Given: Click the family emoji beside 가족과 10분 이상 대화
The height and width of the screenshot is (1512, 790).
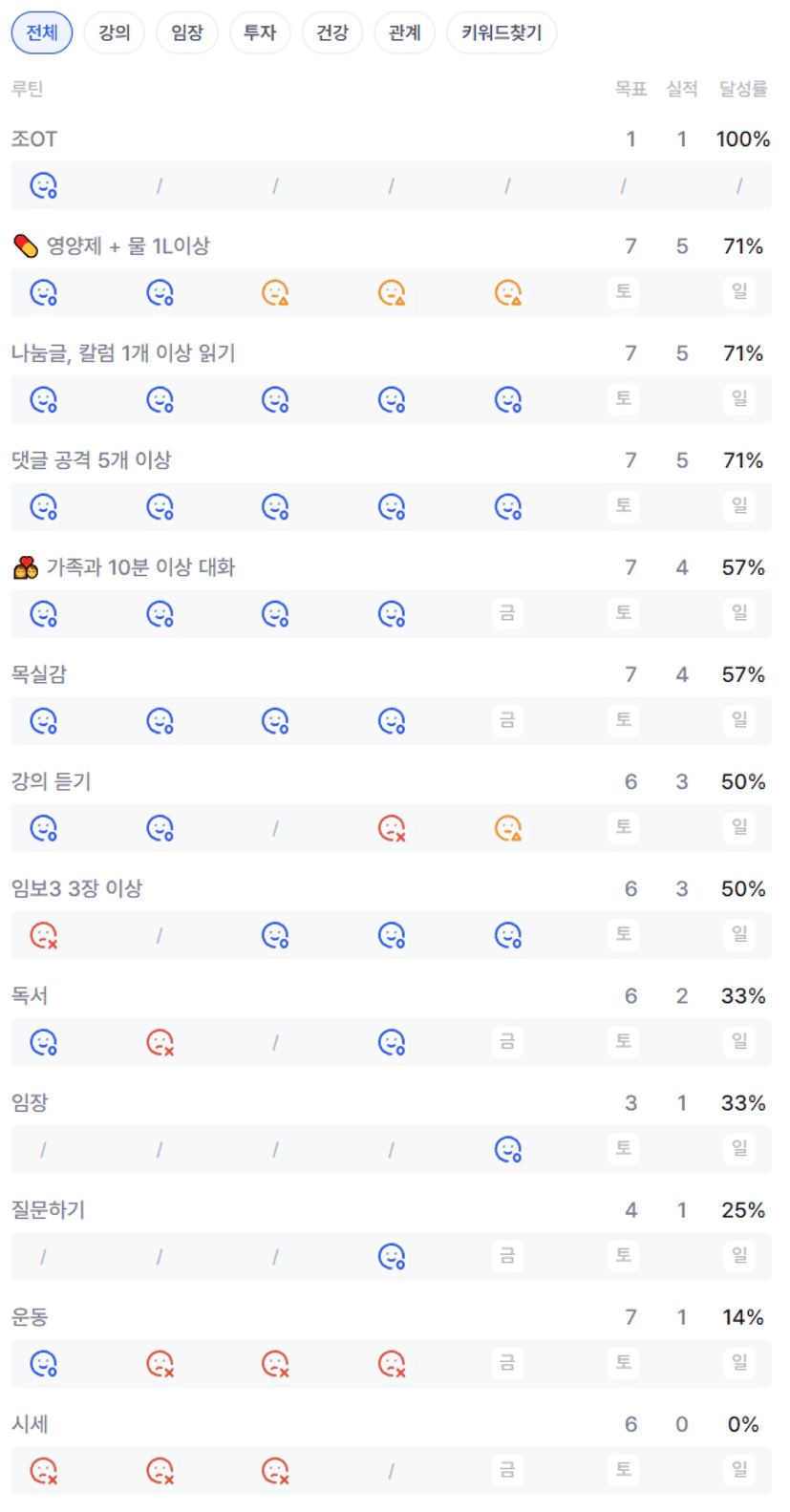Looking at the screenshot, I should click(26, 568).
